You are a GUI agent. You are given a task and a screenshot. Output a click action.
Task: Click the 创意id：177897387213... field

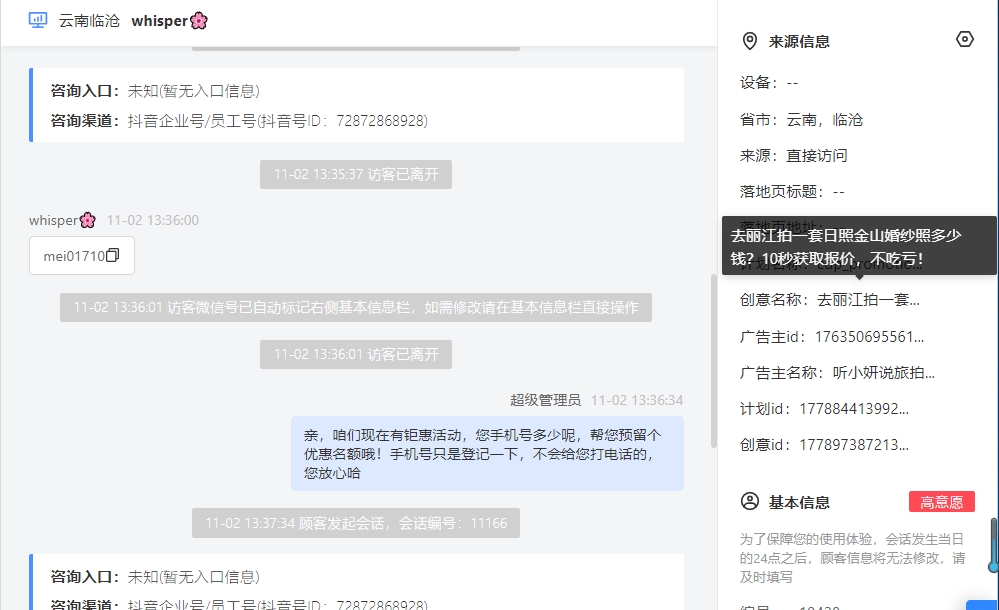pyautogui.click(x=824, y=444)
